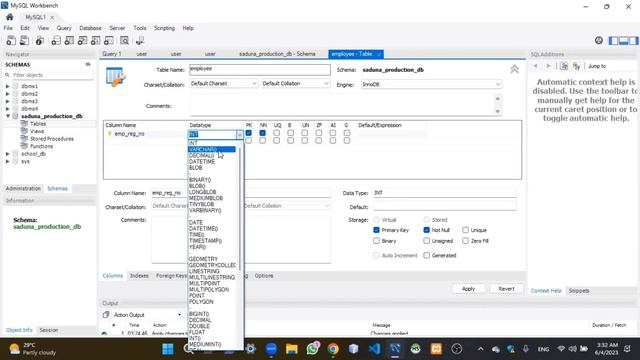
Task: Create a new function toolbar icon
Action: 109,40
